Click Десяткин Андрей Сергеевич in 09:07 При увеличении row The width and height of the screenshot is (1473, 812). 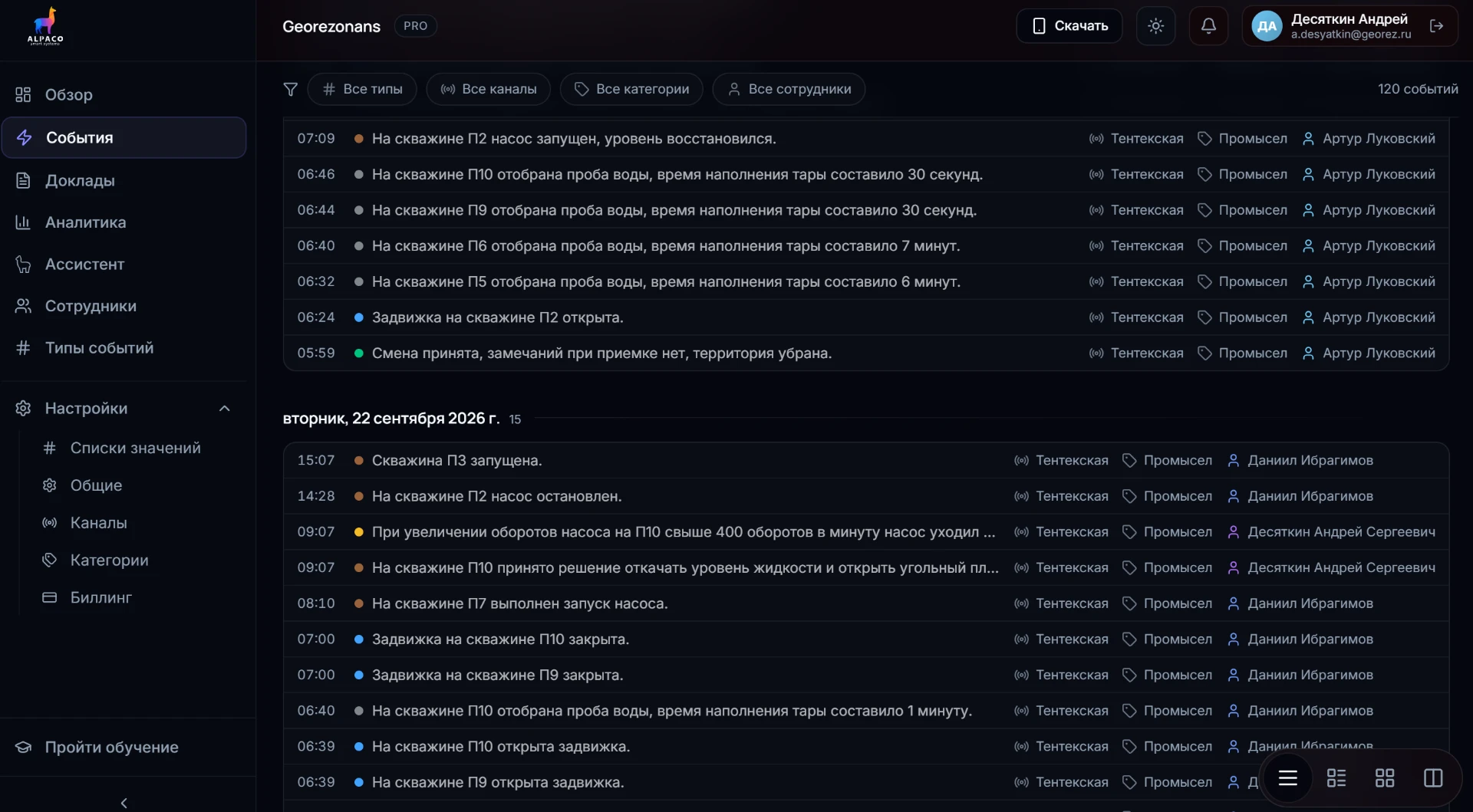click(x=1341, y=532)
